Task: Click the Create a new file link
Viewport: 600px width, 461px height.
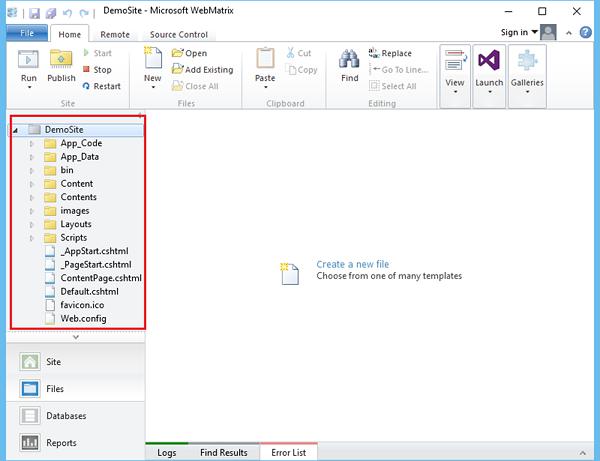Action: click(x=352, y=264)
